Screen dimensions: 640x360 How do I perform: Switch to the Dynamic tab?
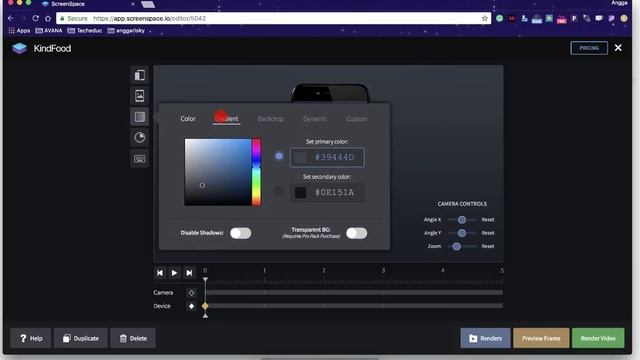[x=315, y=119]
